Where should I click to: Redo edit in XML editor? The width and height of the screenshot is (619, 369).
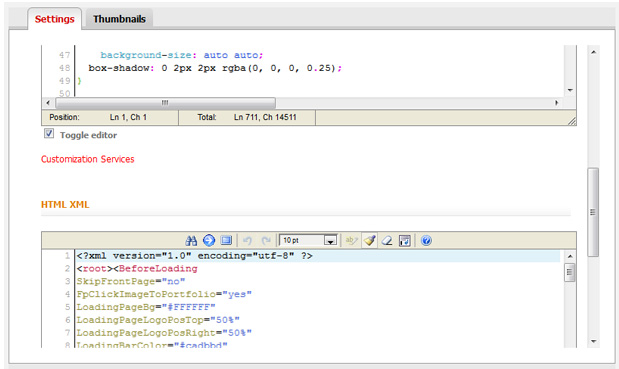click(x=266, y=240)
